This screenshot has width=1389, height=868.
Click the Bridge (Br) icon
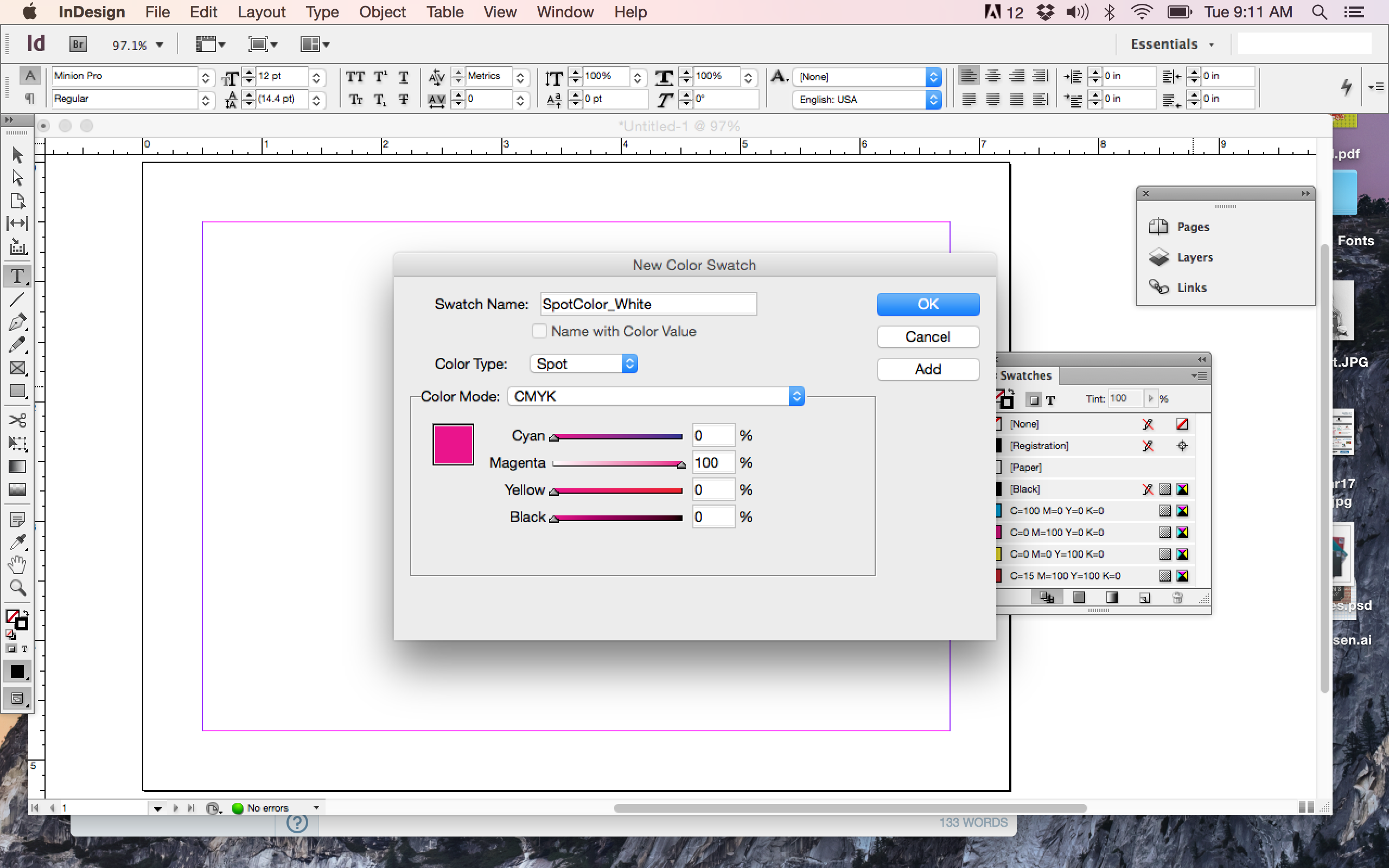[78, 44]
